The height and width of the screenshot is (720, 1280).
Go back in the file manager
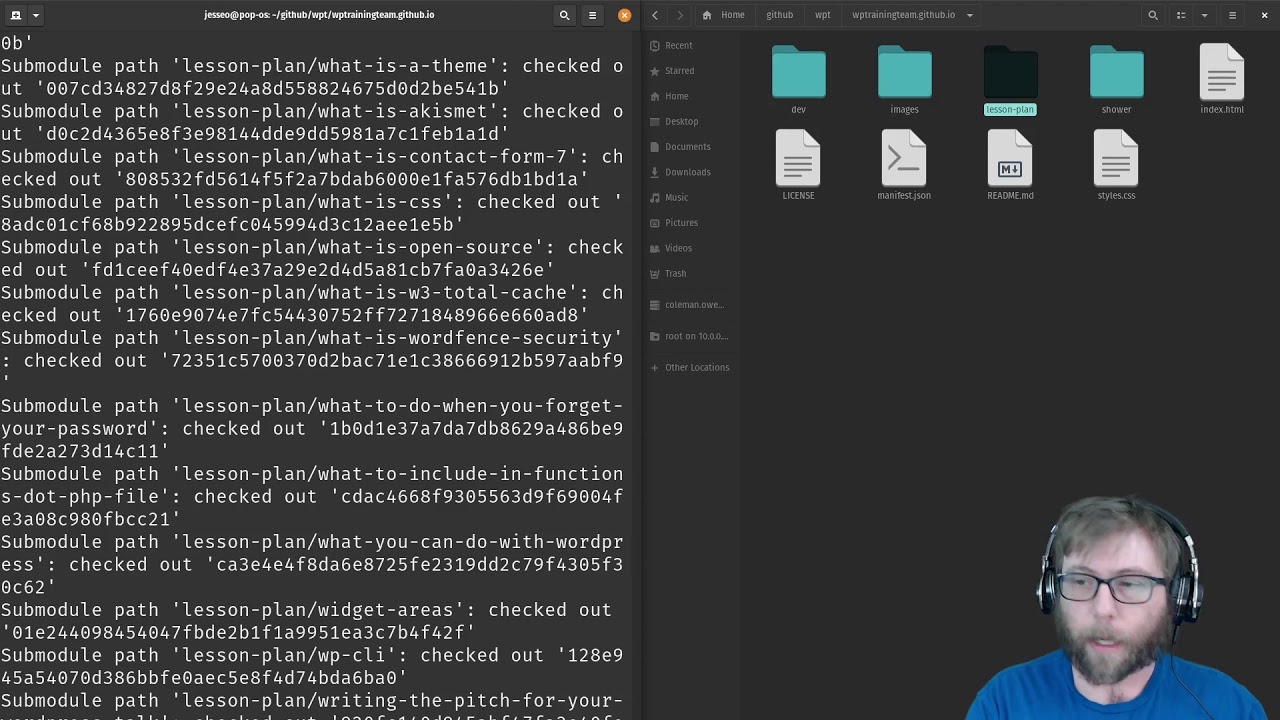pos(655,15)
